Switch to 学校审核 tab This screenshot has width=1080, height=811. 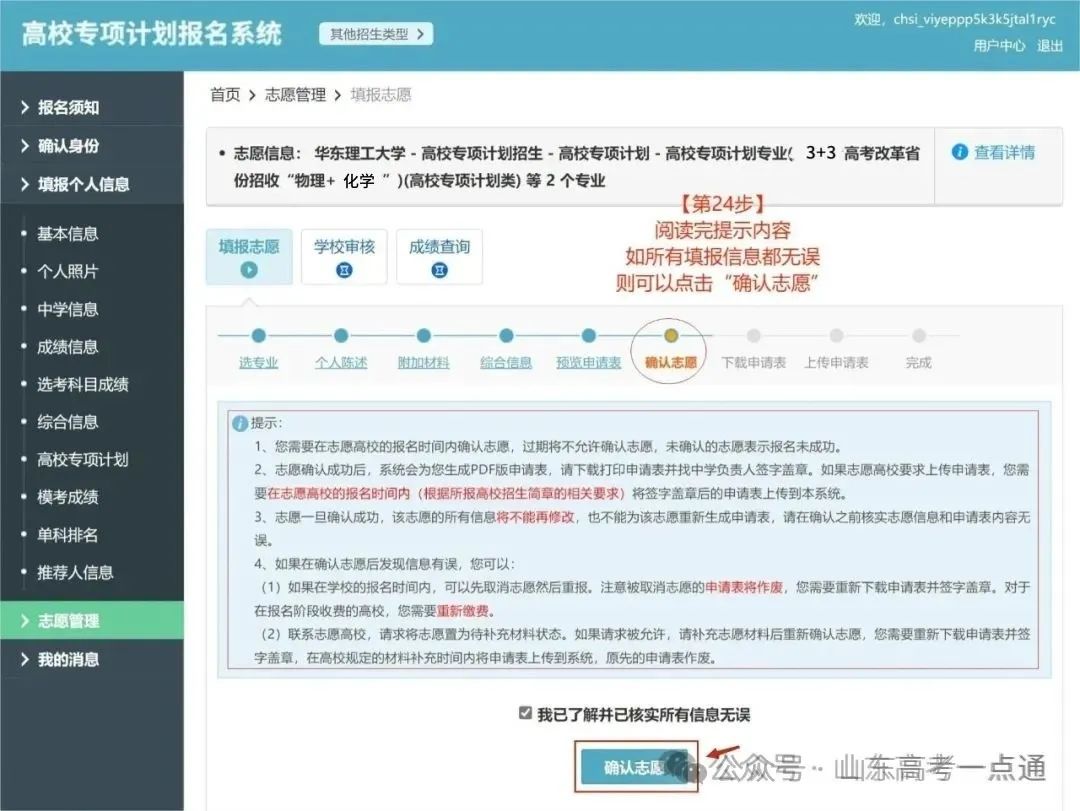coord(344,256)
